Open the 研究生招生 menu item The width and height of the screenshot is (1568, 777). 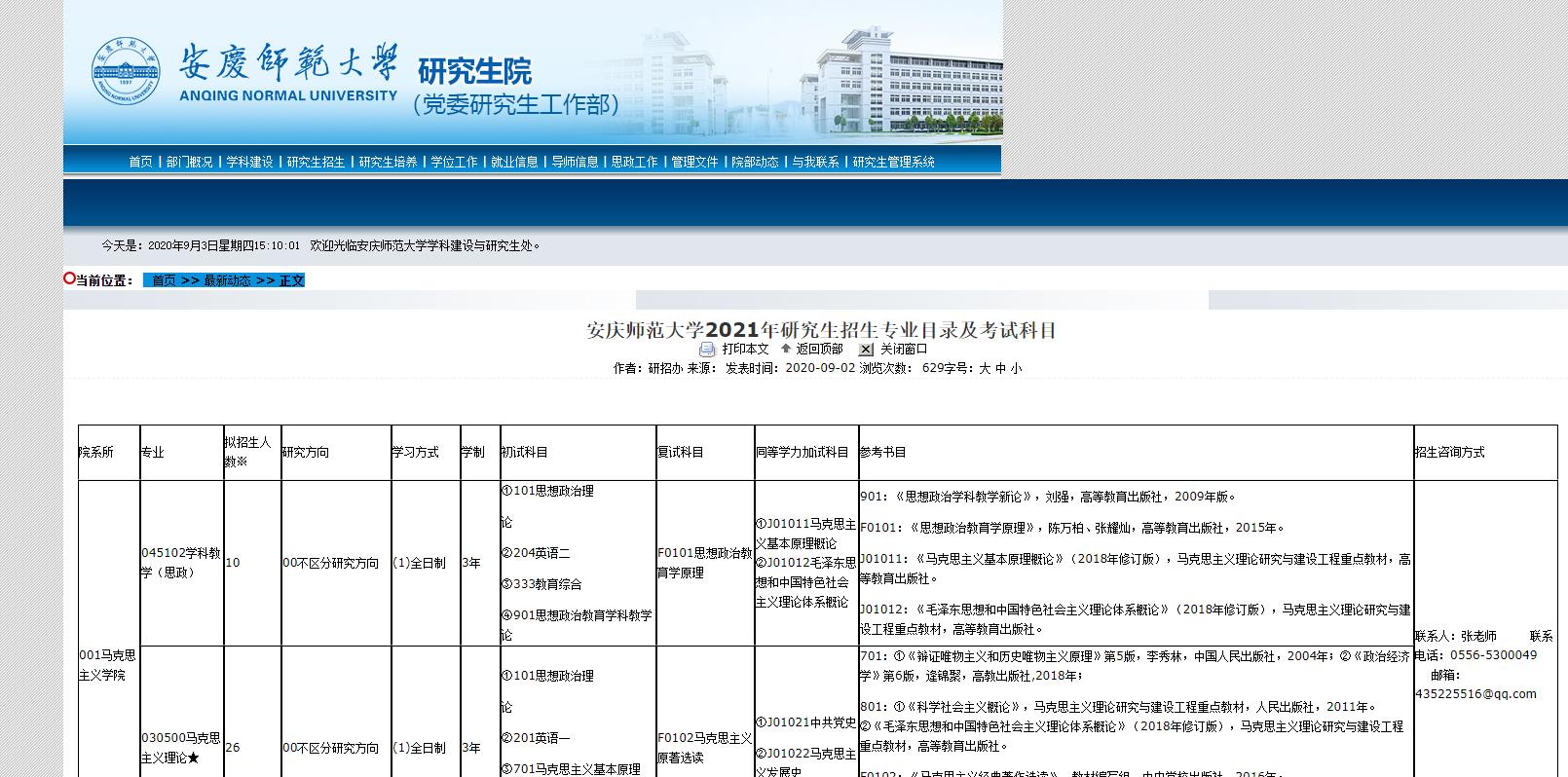point(316,163)
